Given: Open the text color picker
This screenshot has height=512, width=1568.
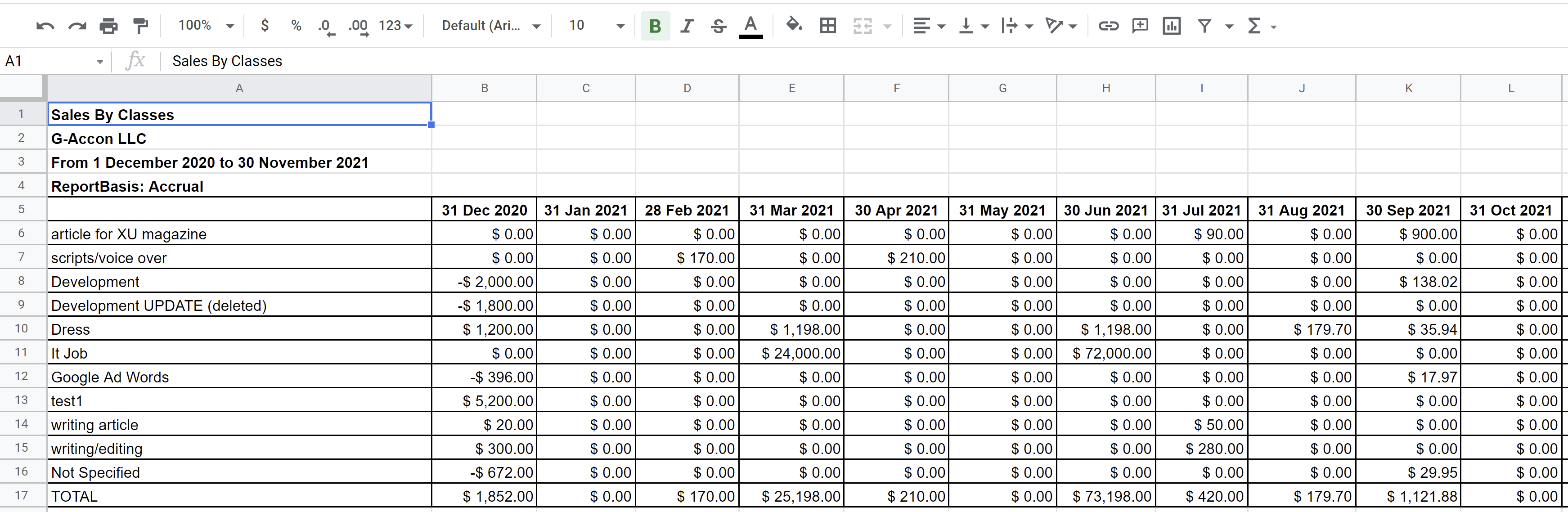Looking at the screenshot, I should coord(750,27).
